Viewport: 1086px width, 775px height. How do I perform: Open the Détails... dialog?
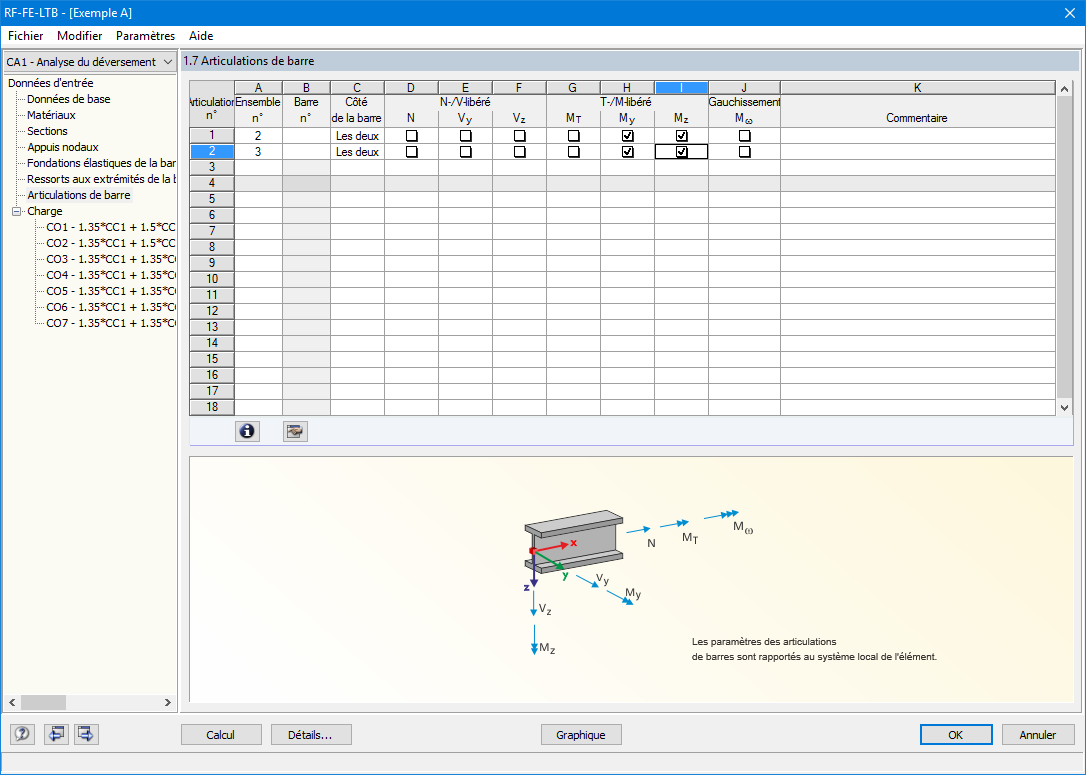(x=311, y=735)
